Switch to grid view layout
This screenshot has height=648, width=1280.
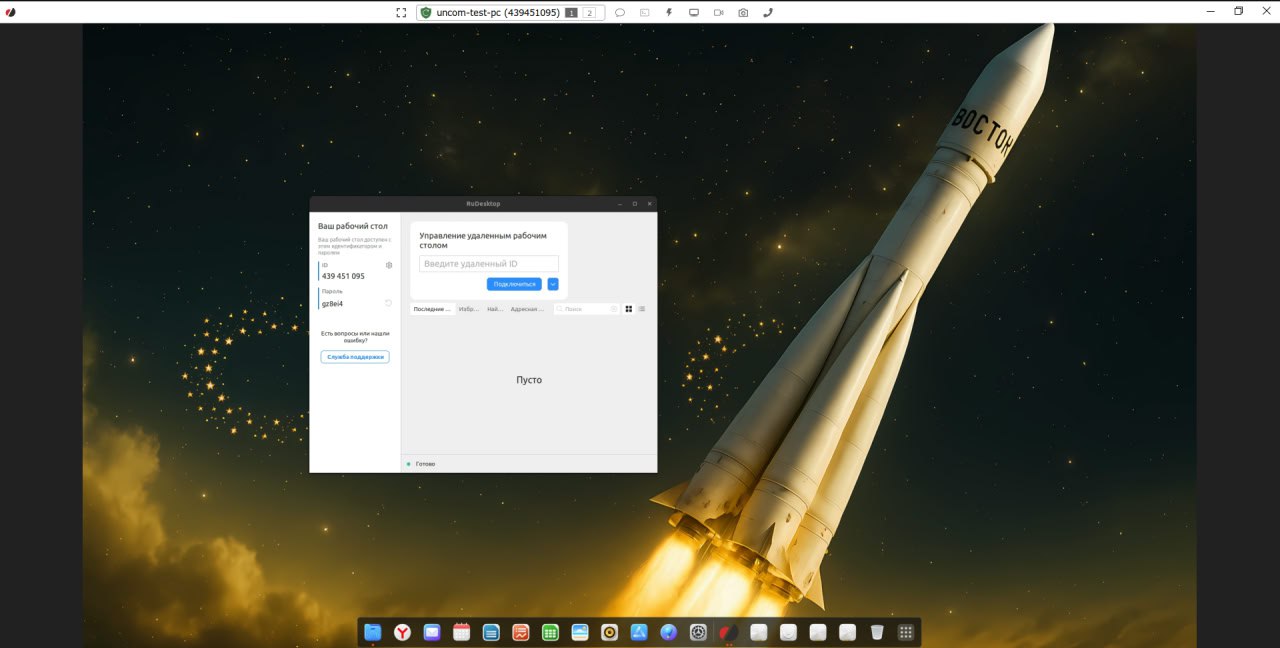pyautogui.click(x=629, y=309)
